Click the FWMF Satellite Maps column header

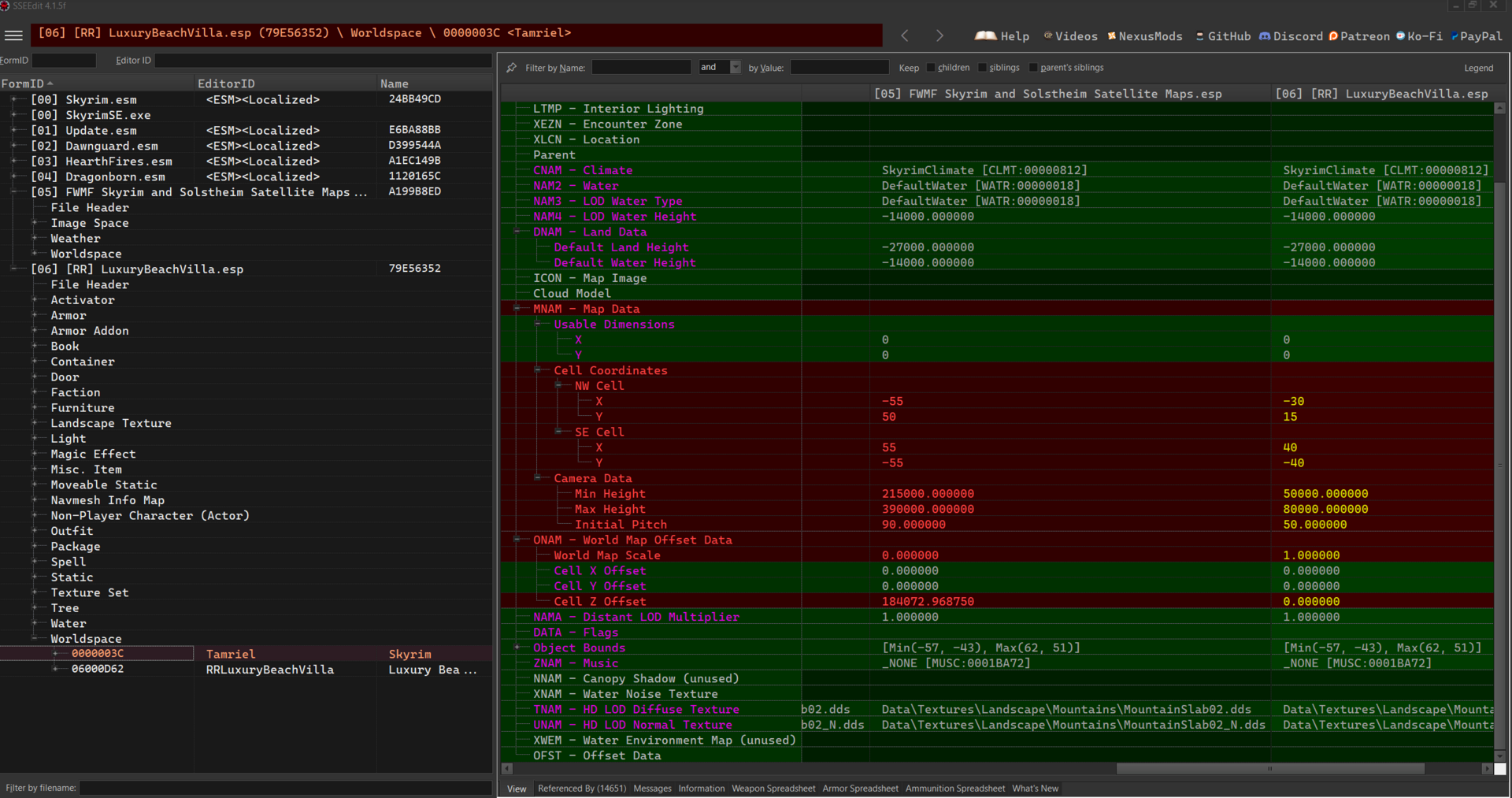[1070, 94]
